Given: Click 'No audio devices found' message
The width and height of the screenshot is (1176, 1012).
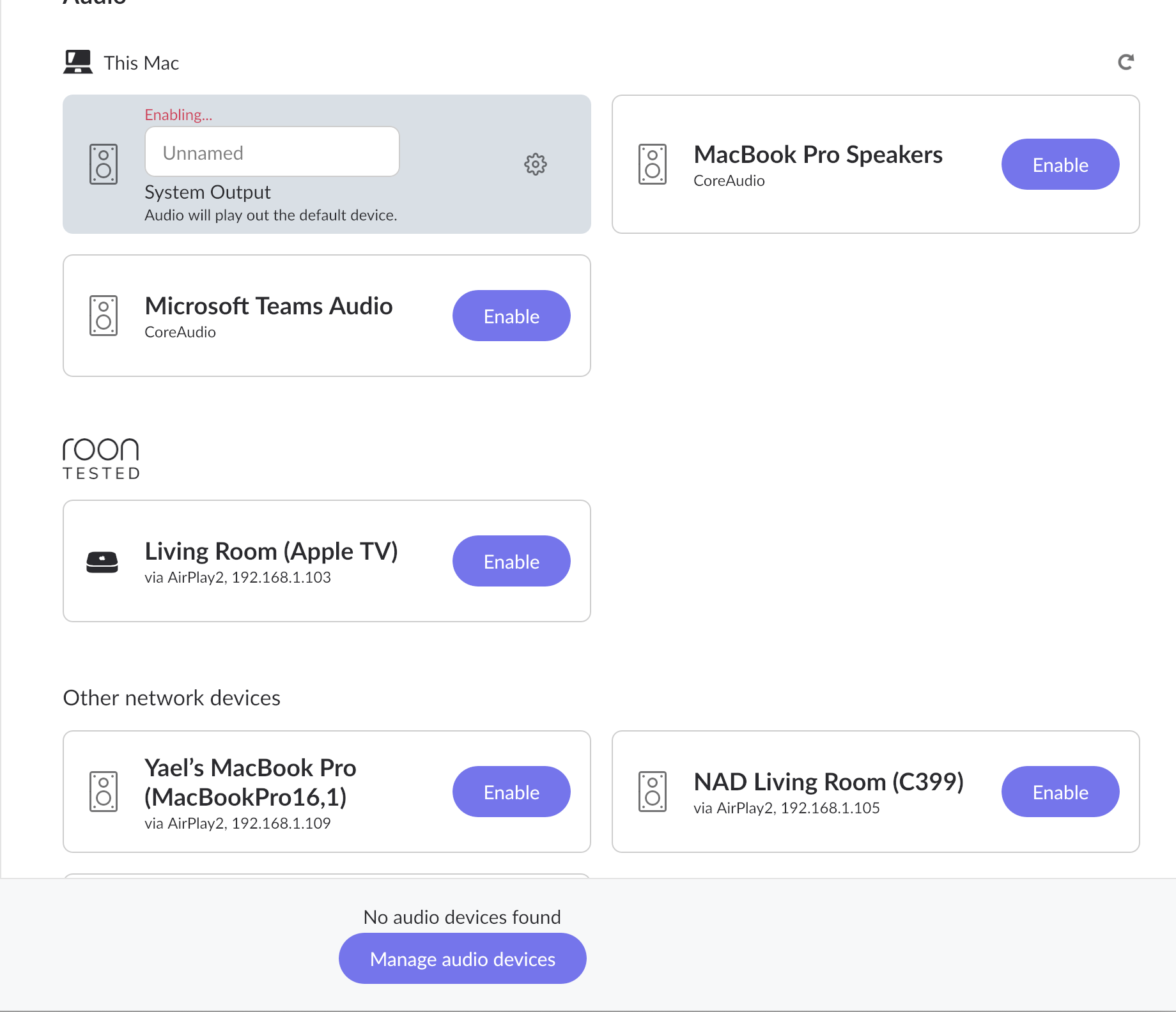Looking at the screenshot, I should (462, 917).
